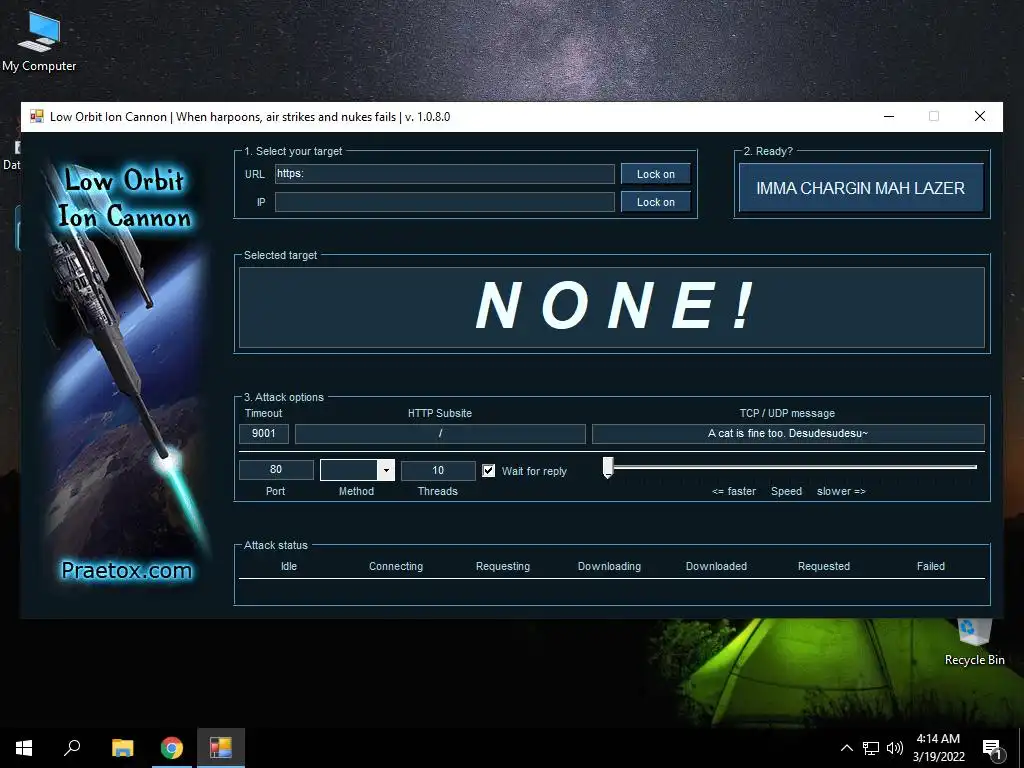This screenshot has width=1024, height=768.
Task: Click the '<= faster' speed label
Action: [734, 491]
